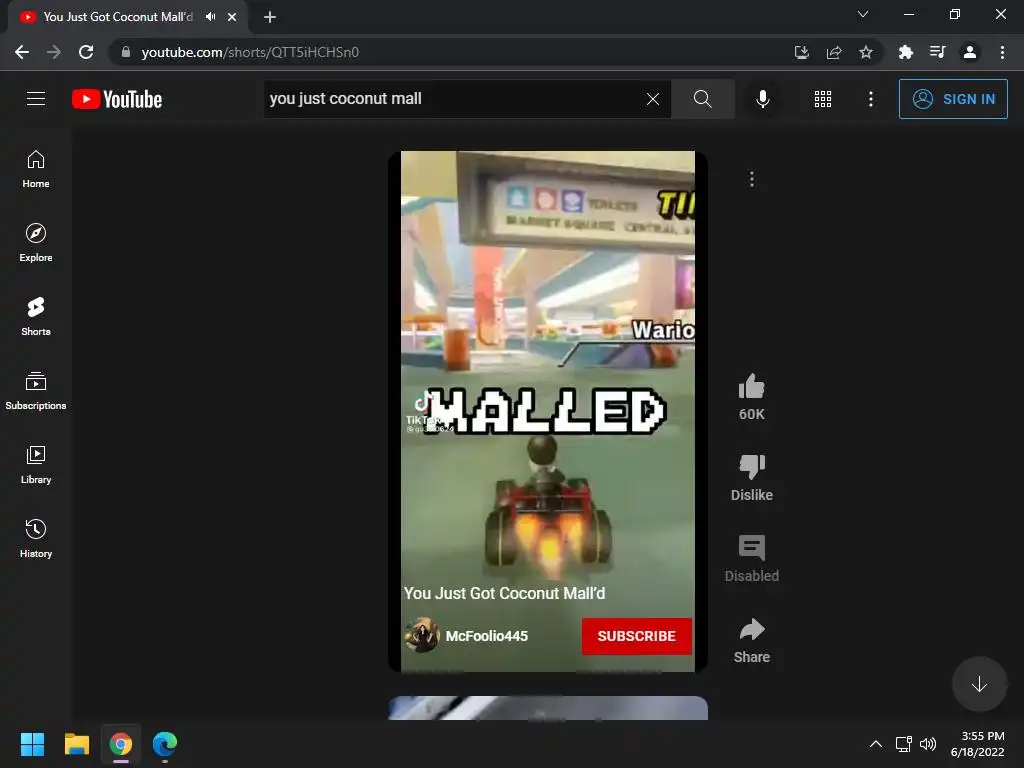Click the Disabled comments icon
Viewport: 1024px width, 768px height.
(x=752, y=548)
